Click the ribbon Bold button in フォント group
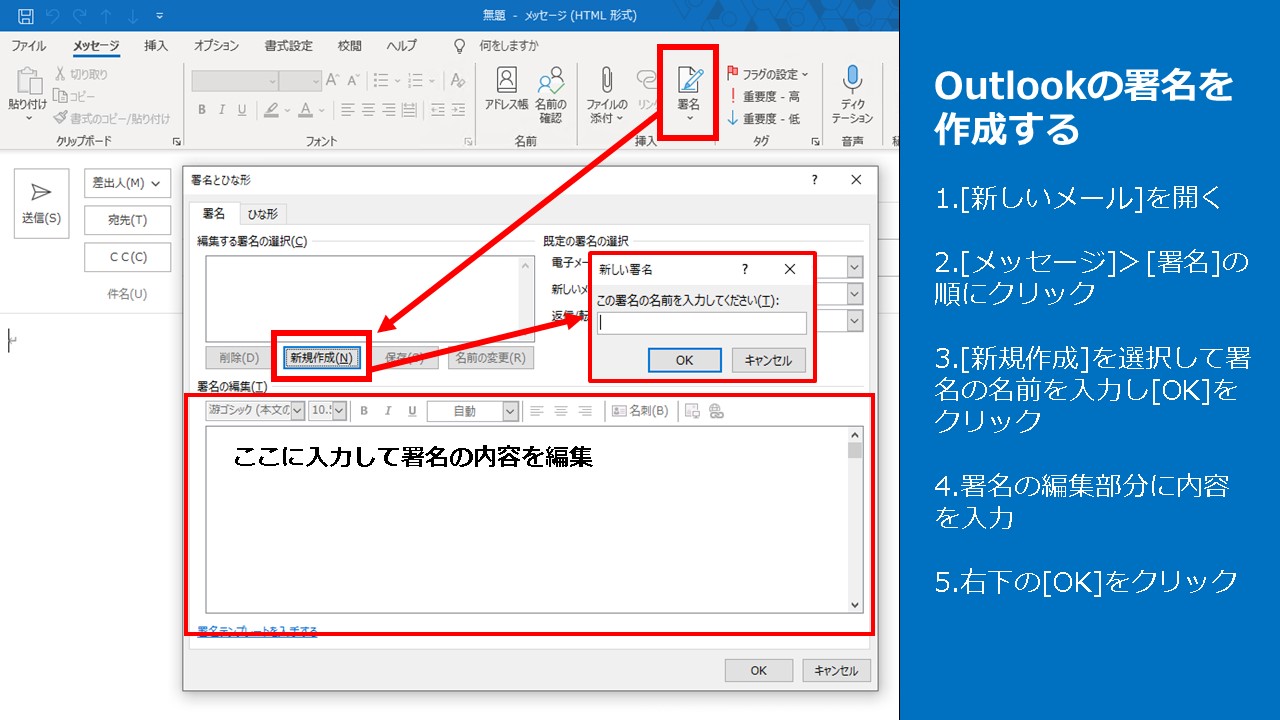 click(x=201, y=110)
